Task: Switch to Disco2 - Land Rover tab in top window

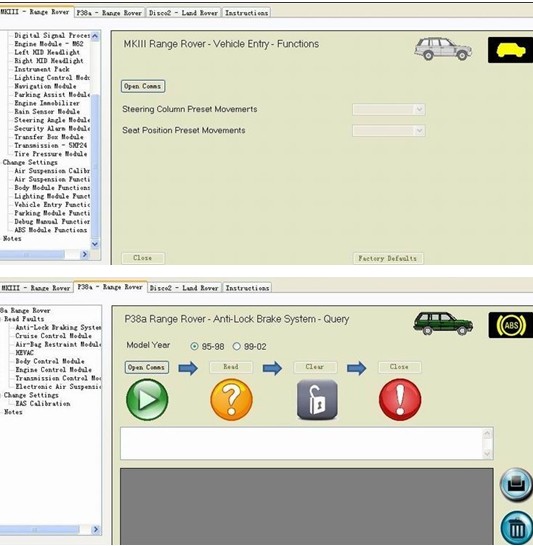Action: 183,13
